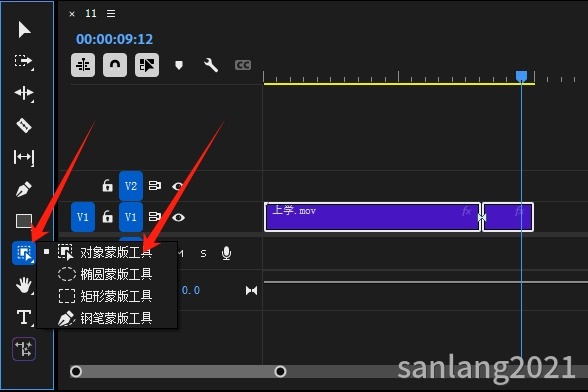Open sequence 11 panel menu

point(111,14)
